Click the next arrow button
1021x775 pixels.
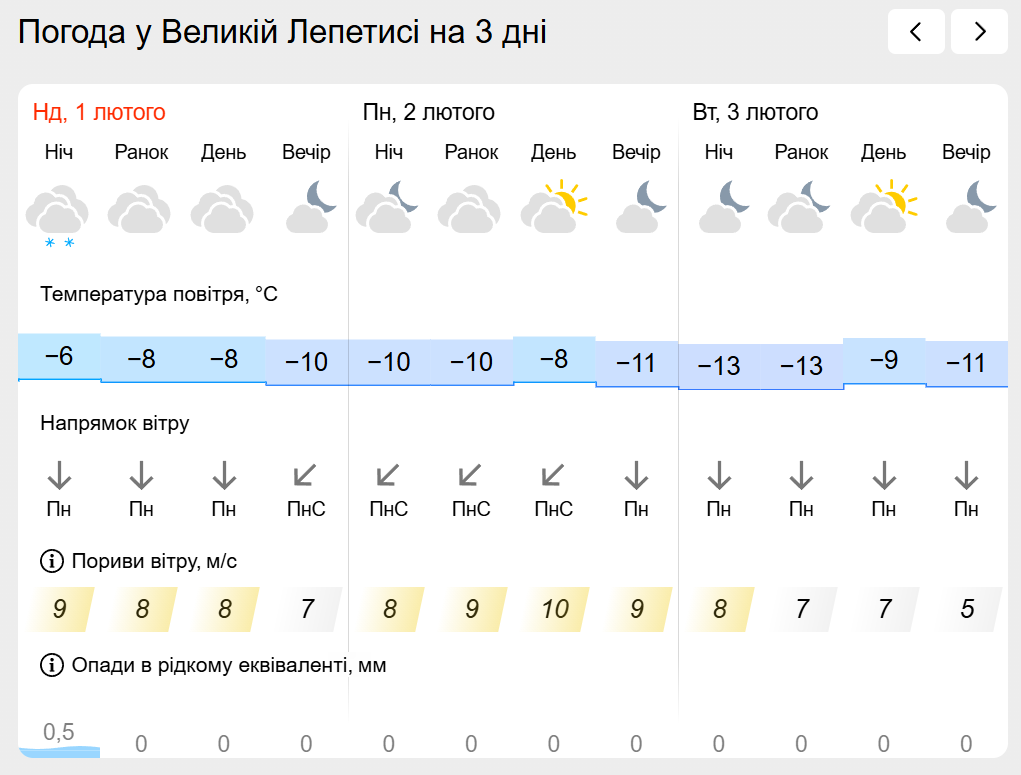click(x=979, y=32)
